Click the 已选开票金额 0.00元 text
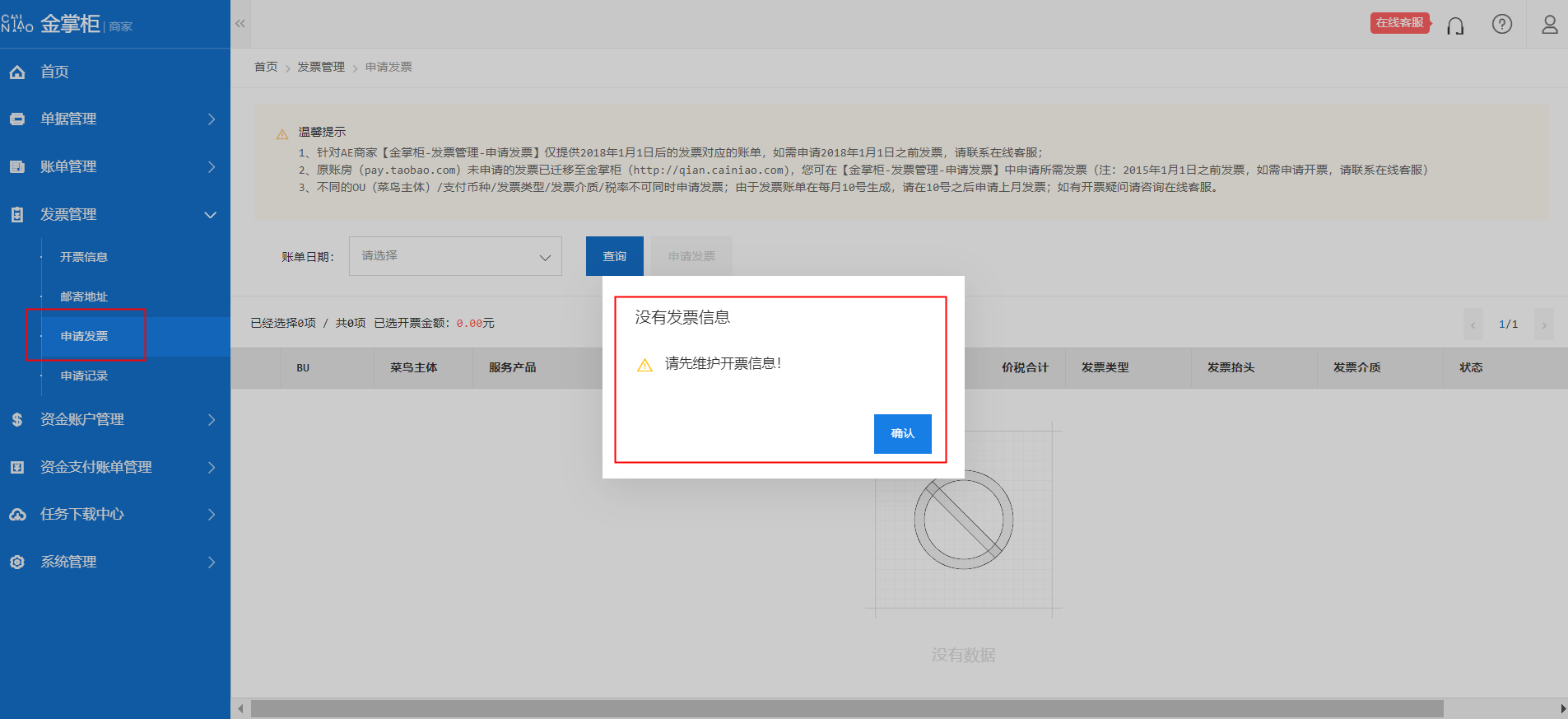This screenshot has width=1568, height=719. coord(434,323)
